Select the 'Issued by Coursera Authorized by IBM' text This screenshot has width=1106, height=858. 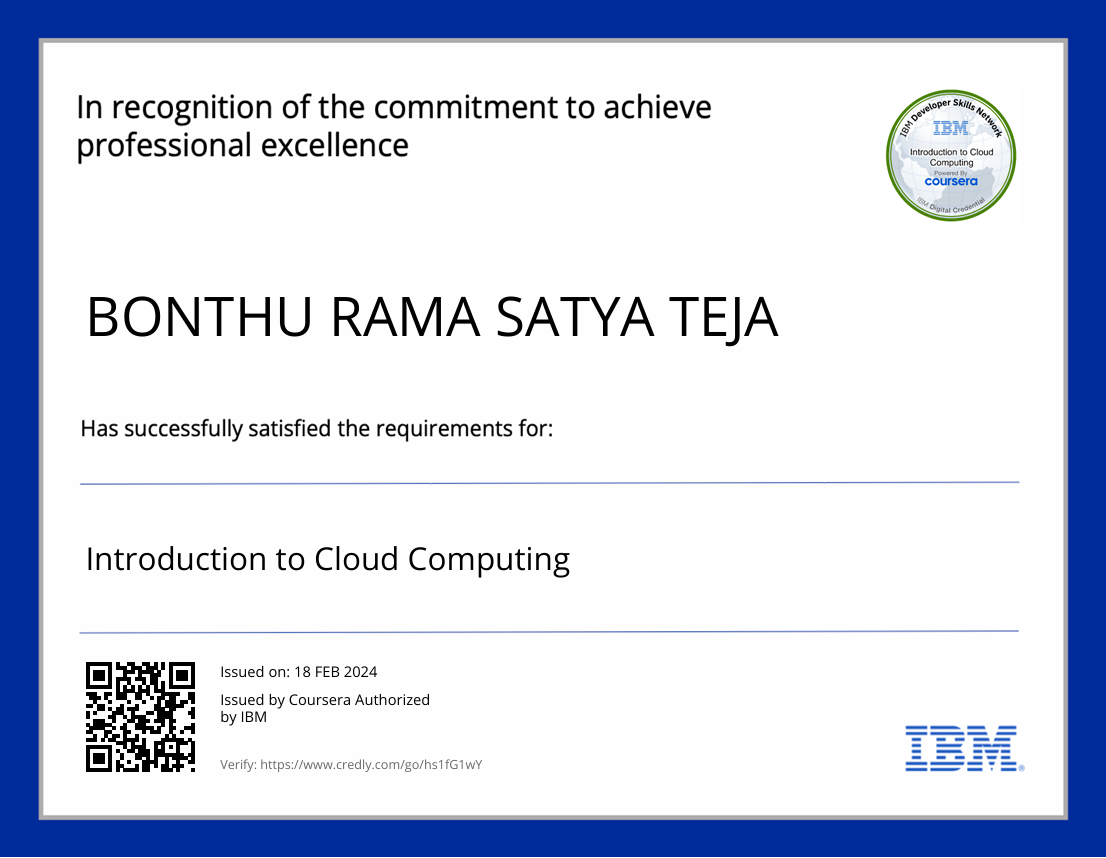[x=325, y=708]
